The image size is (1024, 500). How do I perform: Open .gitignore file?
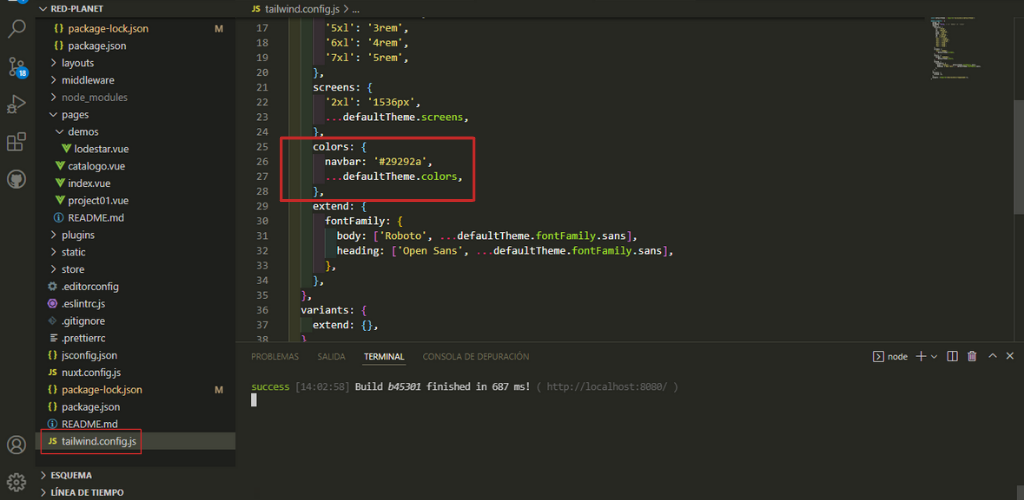pos(82,321)
